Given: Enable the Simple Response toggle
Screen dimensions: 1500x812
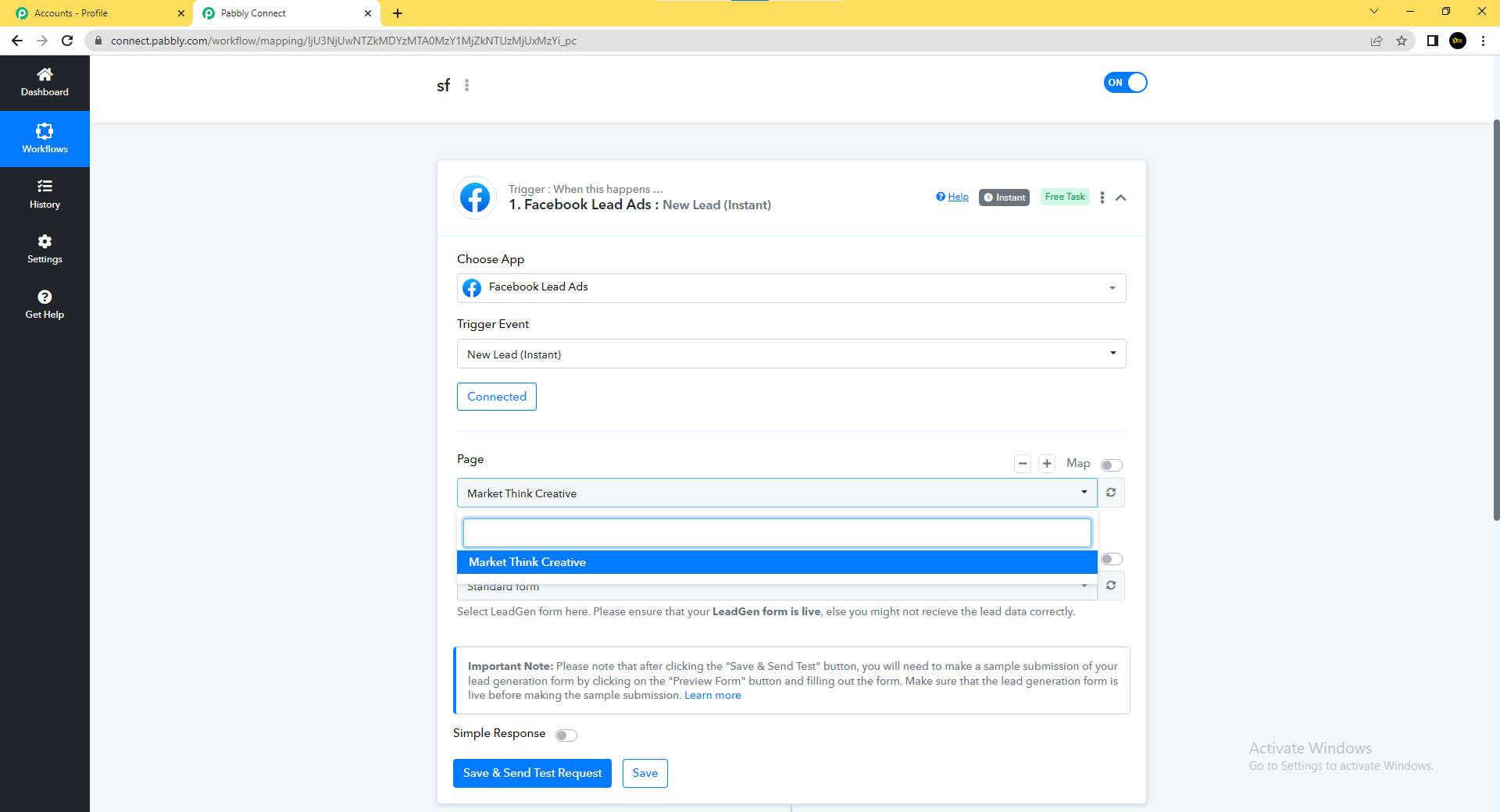Looking at the screenshot, I should [566, 735].
